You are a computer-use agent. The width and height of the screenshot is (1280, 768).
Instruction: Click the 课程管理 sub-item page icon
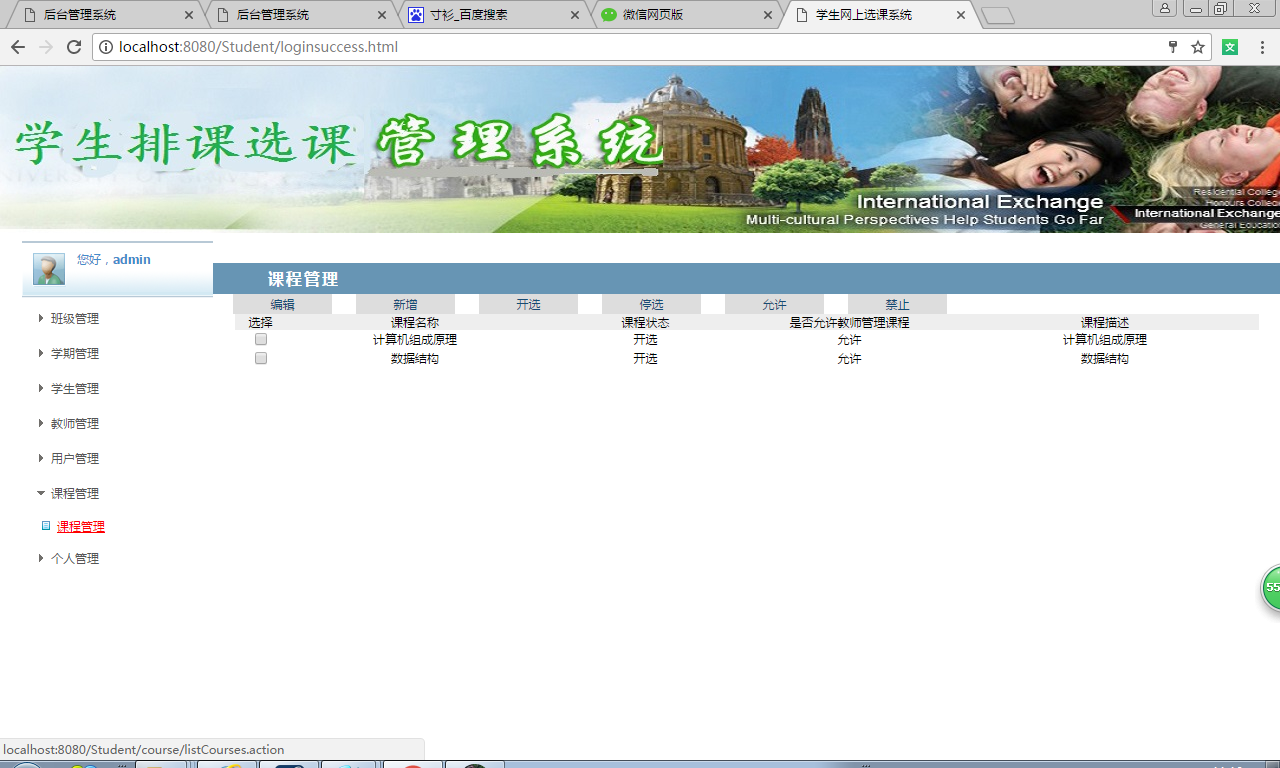(x=45, y=525)
